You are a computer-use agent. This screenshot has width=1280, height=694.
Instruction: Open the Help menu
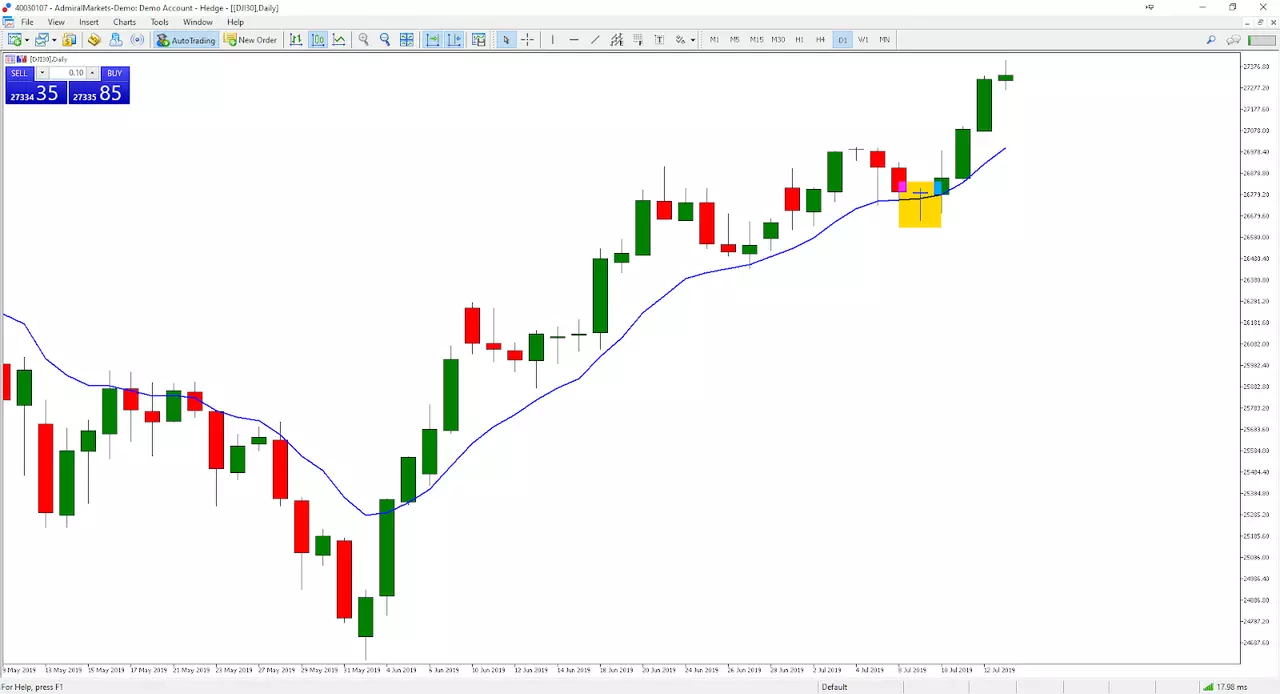click(x=235, y=22)
